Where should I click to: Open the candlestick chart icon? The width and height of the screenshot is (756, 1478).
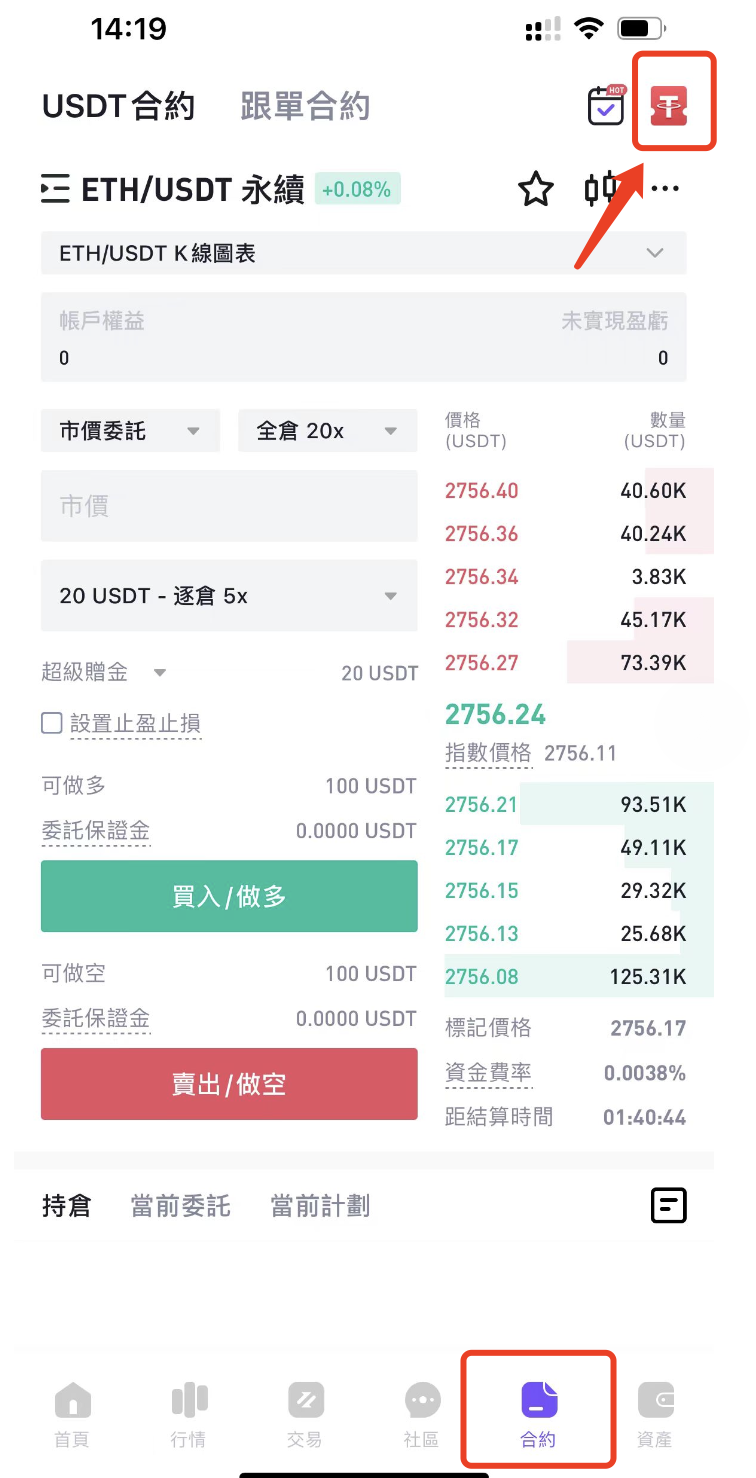602,189
